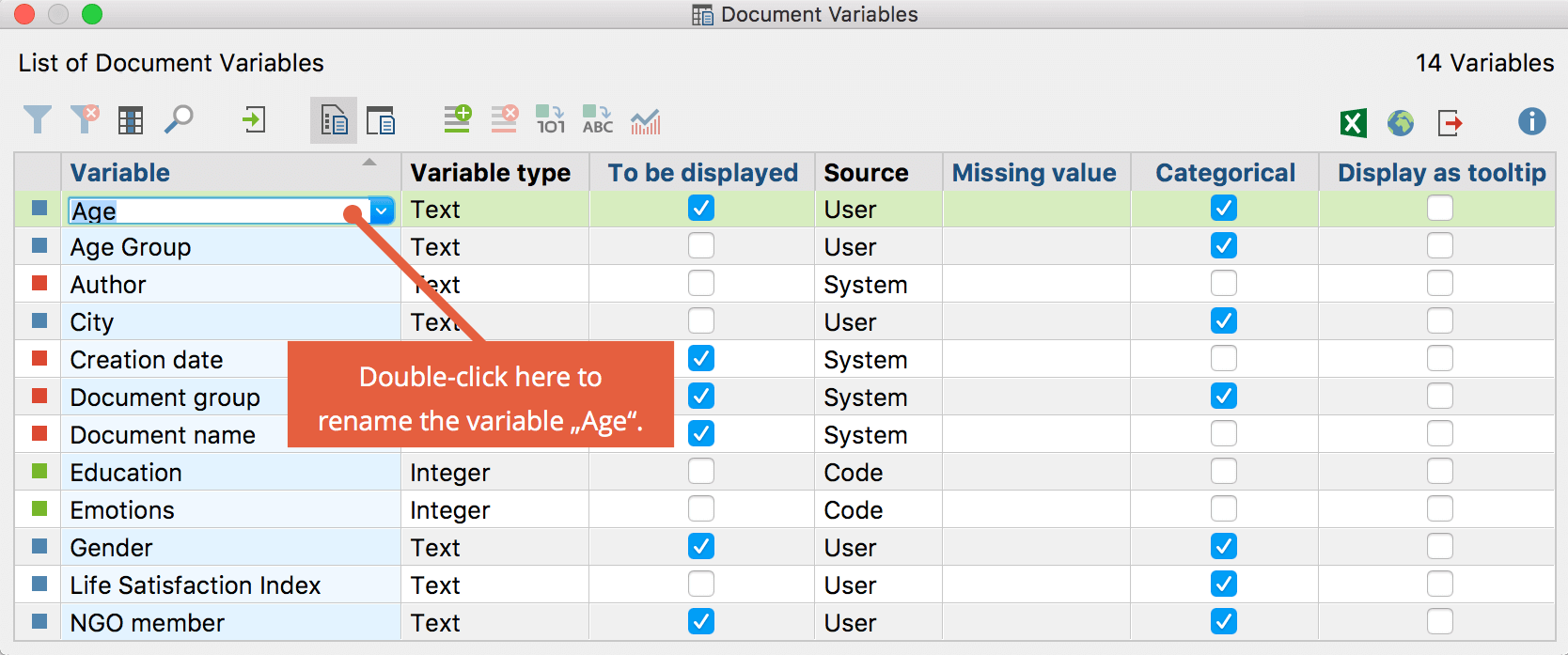1568x655 pixels.
Task: Sort by the Source column header
Action: (878, 172)
